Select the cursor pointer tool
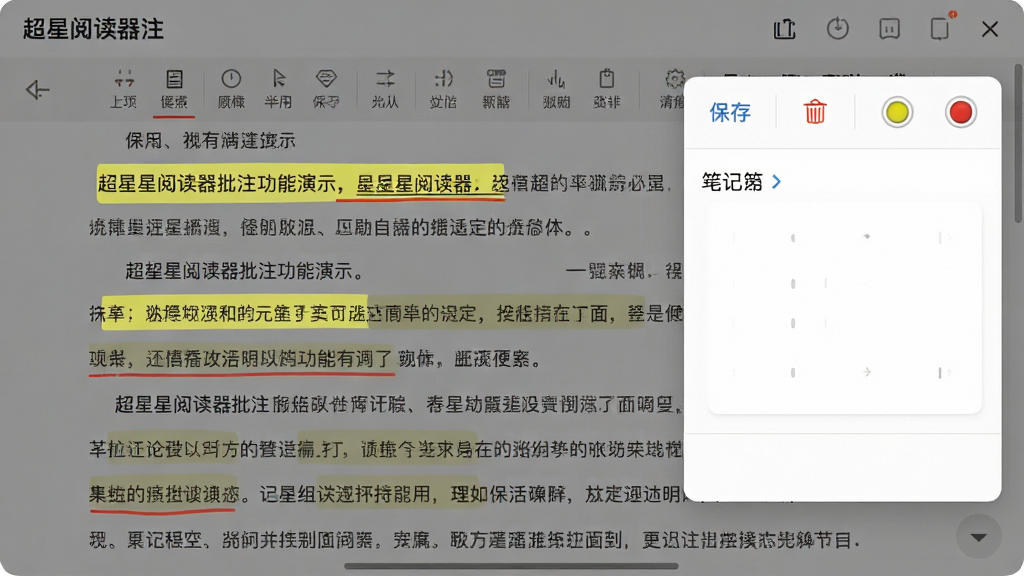 [278, 89]
